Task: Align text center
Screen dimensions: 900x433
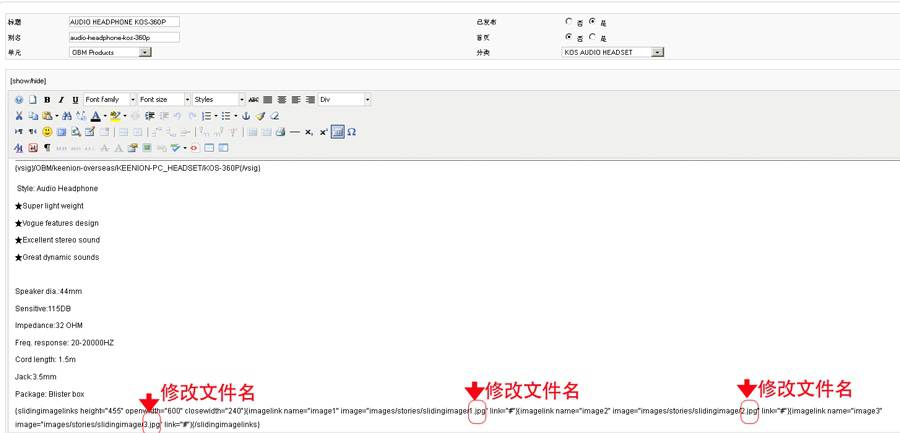Action: (281, 99)
